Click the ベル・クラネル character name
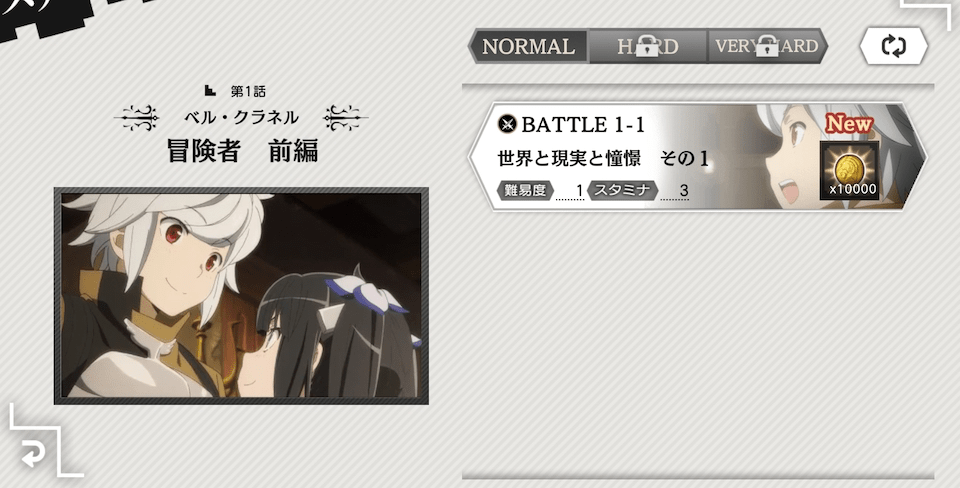The image size is (960, 488). click(241, 116)
